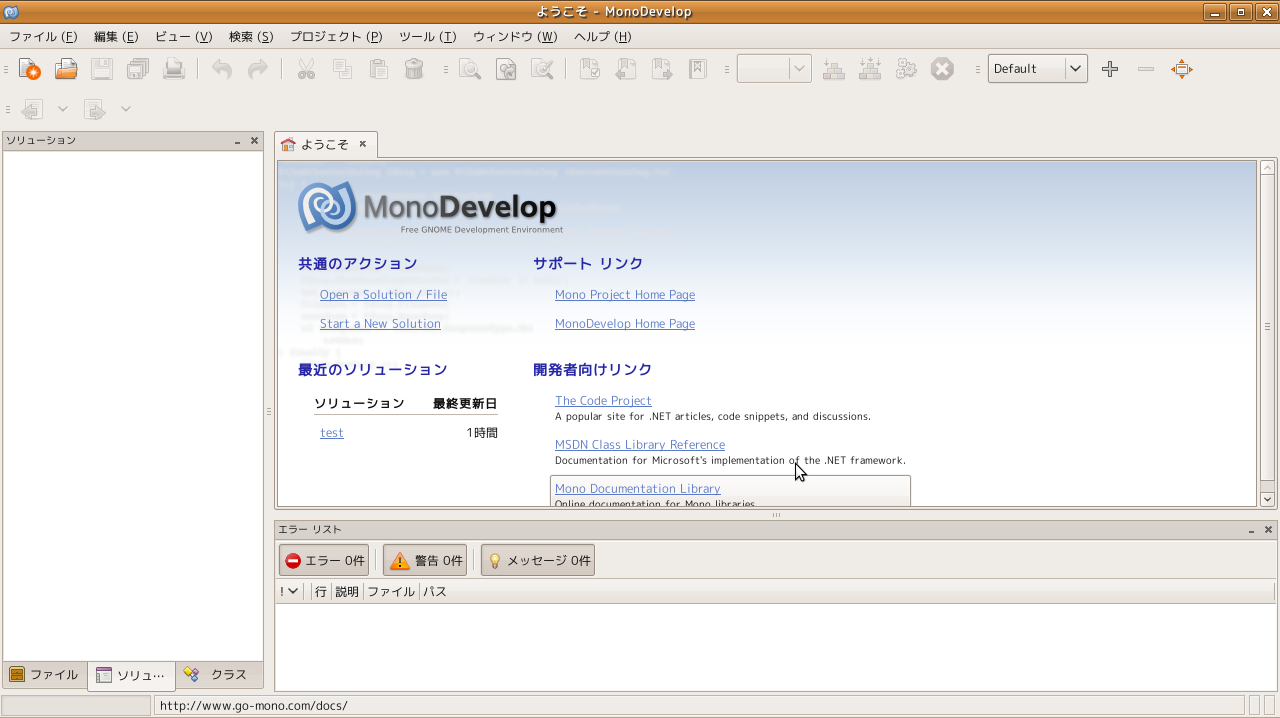
Task: Click the Stop execution icon
Action: tap(942, 69)
